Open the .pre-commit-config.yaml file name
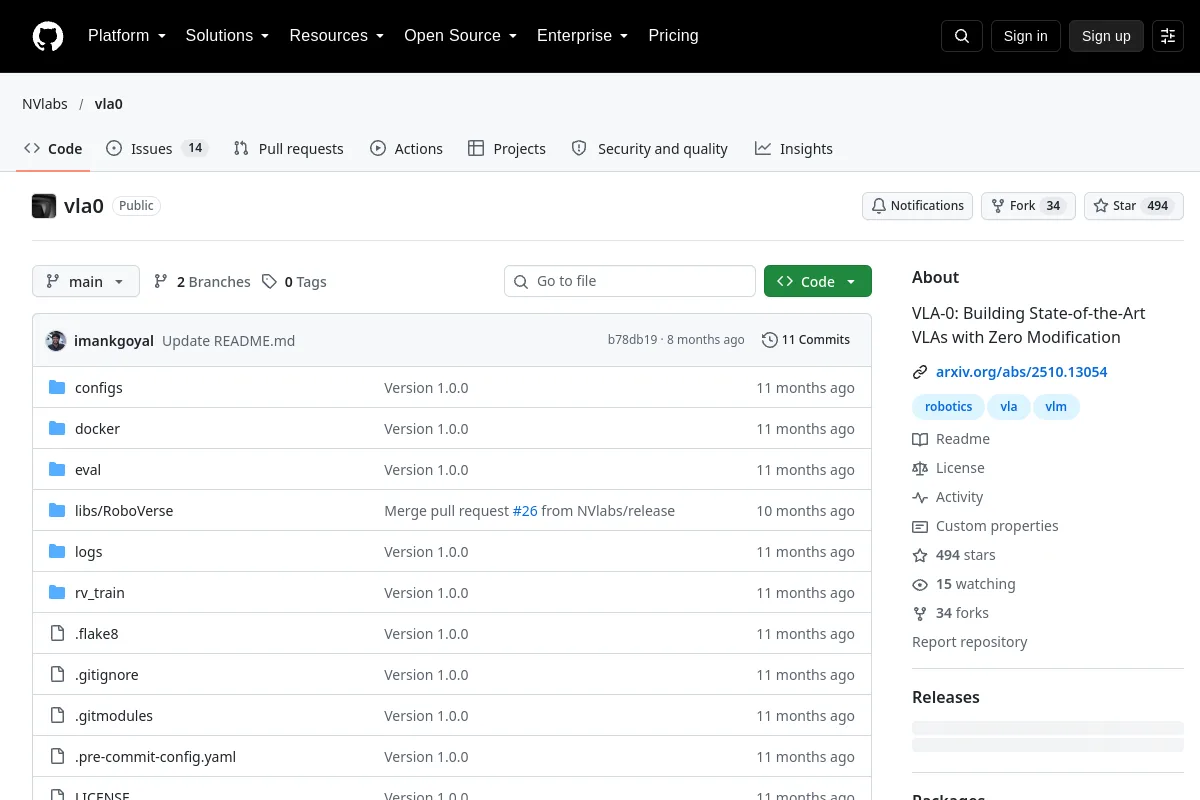This screenshot has height=800, width=1200. (155, 757)
